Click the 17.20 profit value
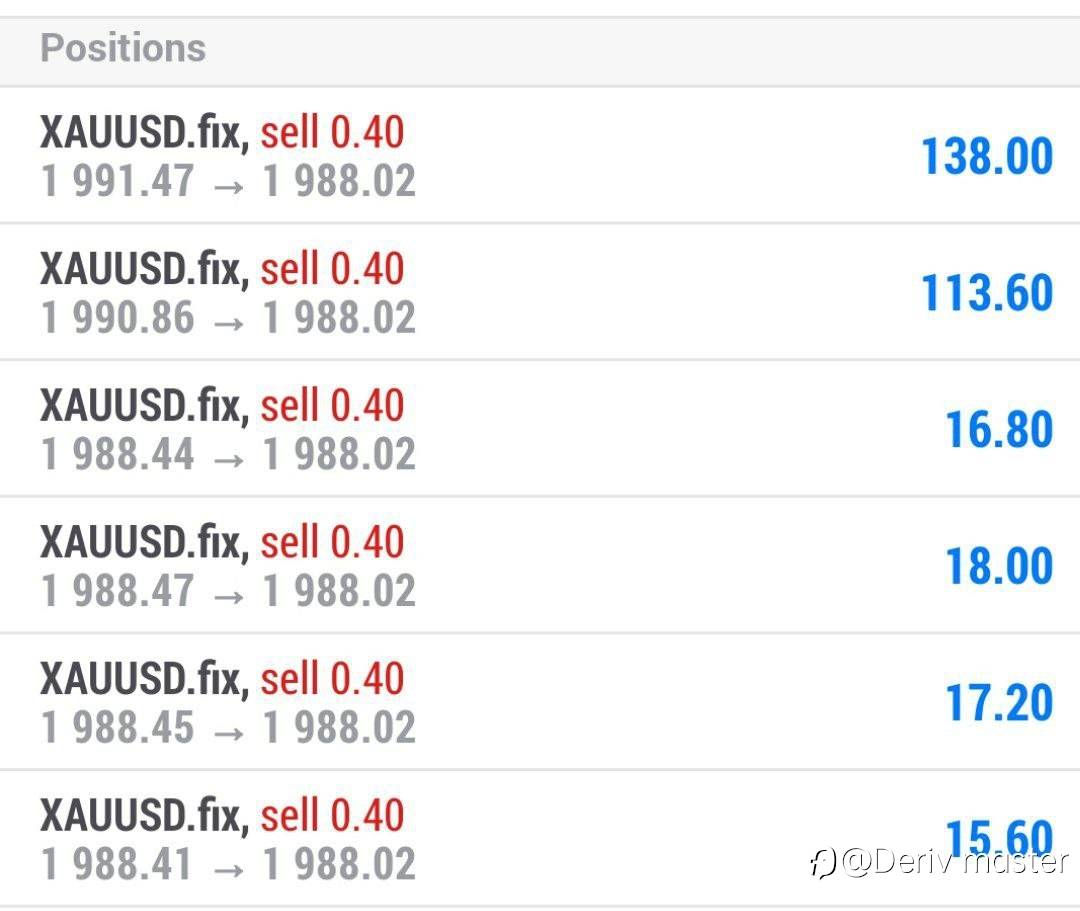The image size is (1080, 911). (999, 702)
